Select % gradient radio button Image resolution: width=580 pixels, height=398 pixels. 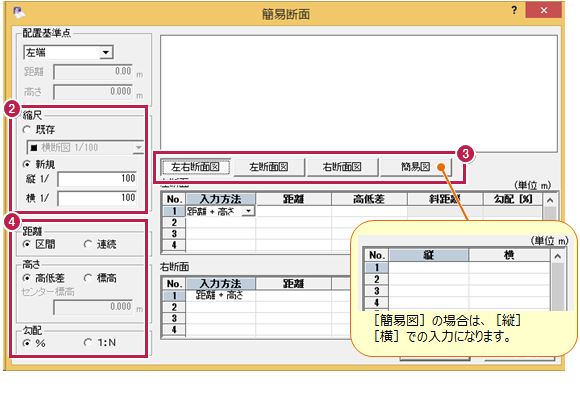click(x=27, y=343)
